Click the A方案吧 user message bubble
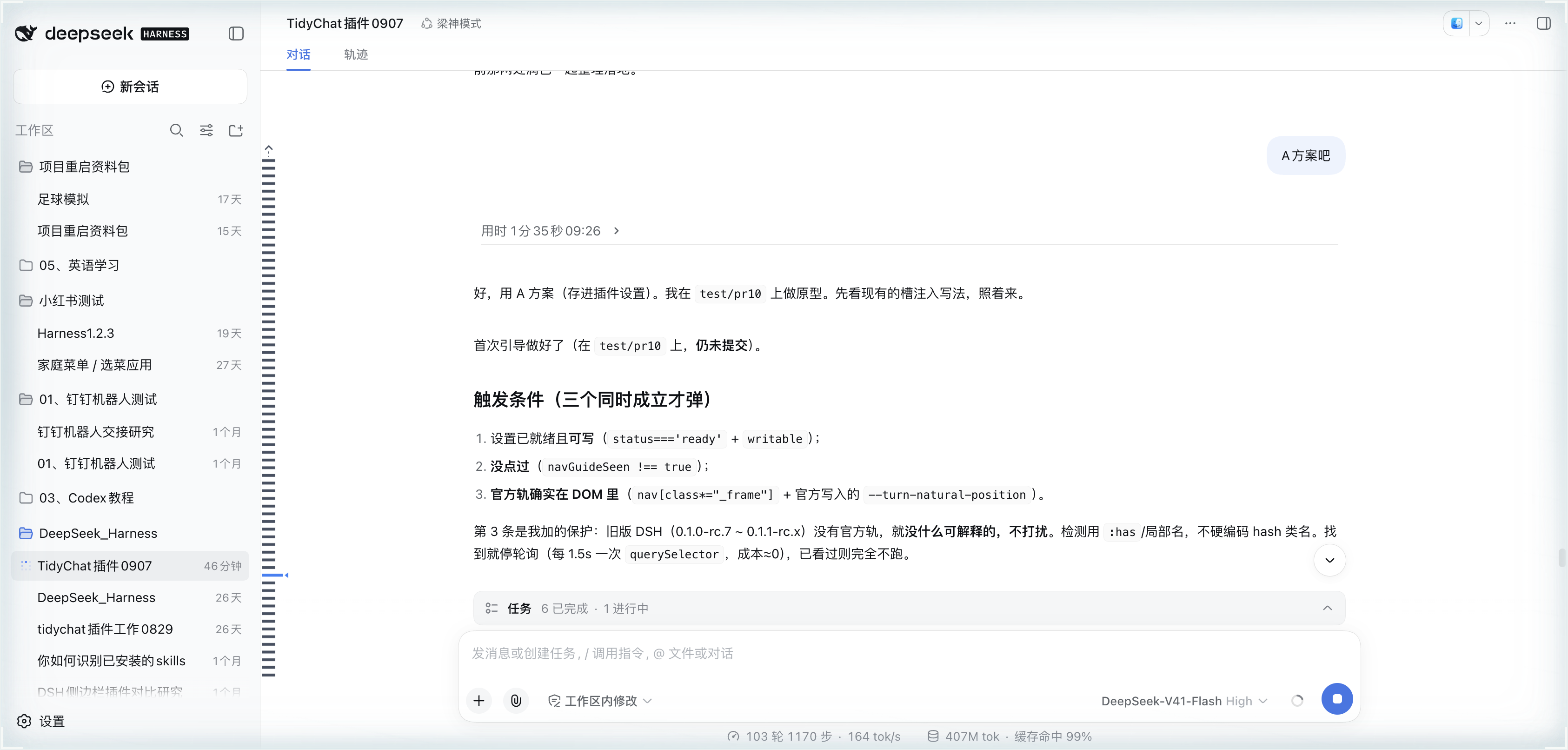 pos(1306,155)
